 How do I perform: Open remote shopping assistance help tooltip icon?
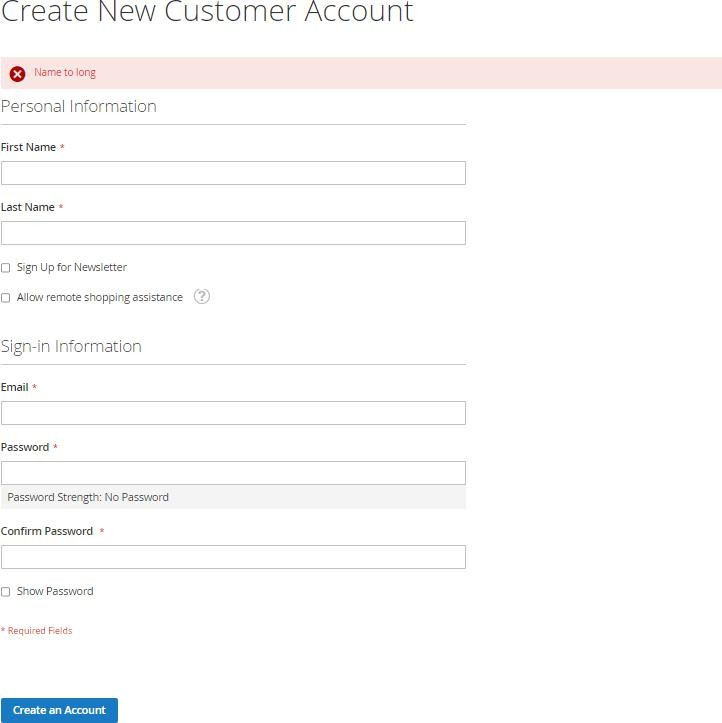point(201,296)
